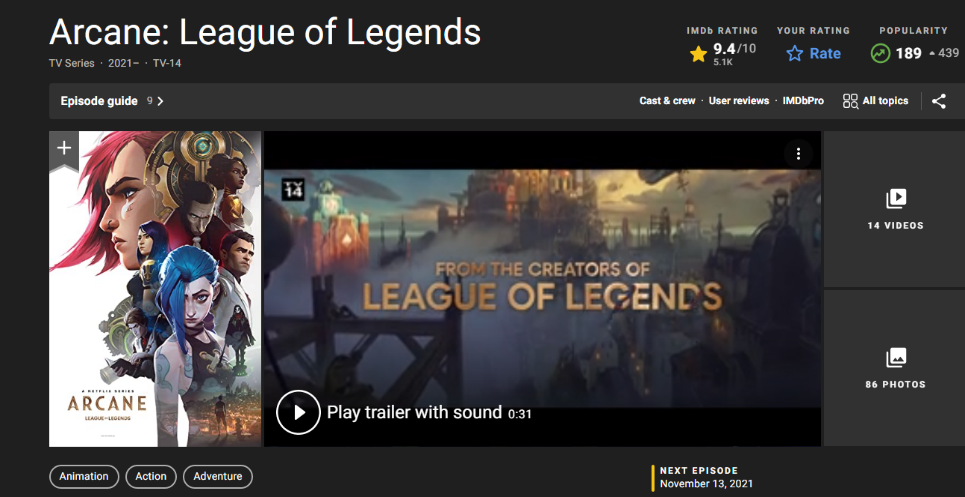The height and width of the screenshot is (497, 965).
Task: Select the Action genre chip
Action: (151, 476)
